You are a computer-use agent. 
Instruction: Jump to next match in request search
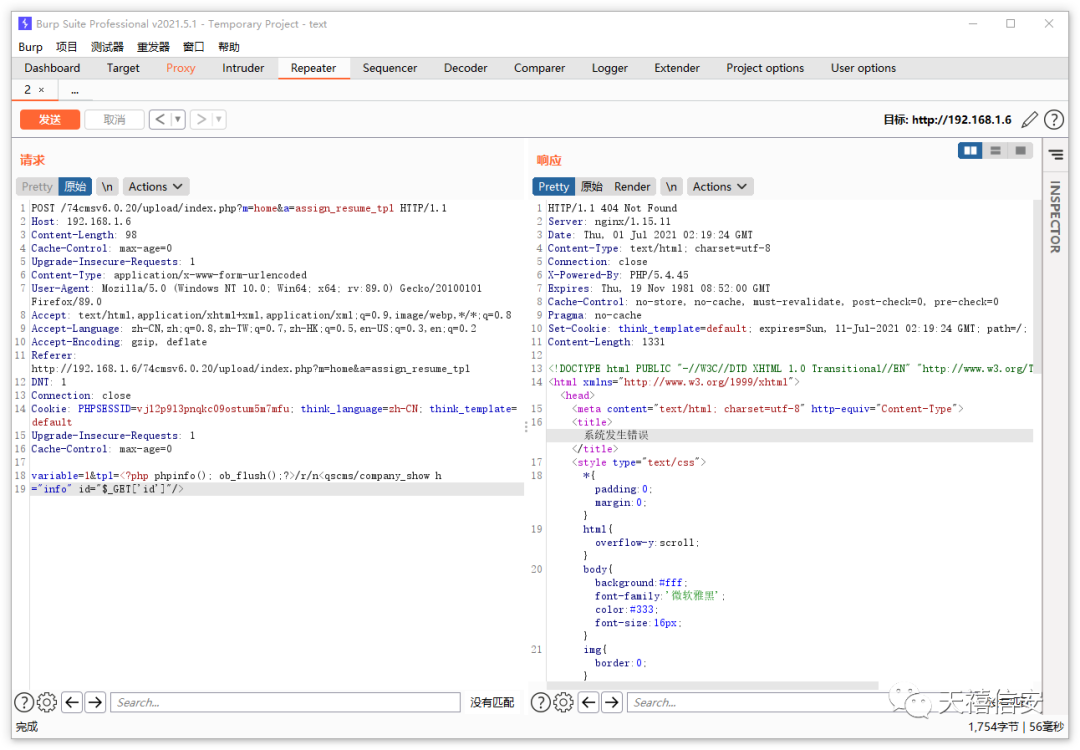tap(96, 702)
